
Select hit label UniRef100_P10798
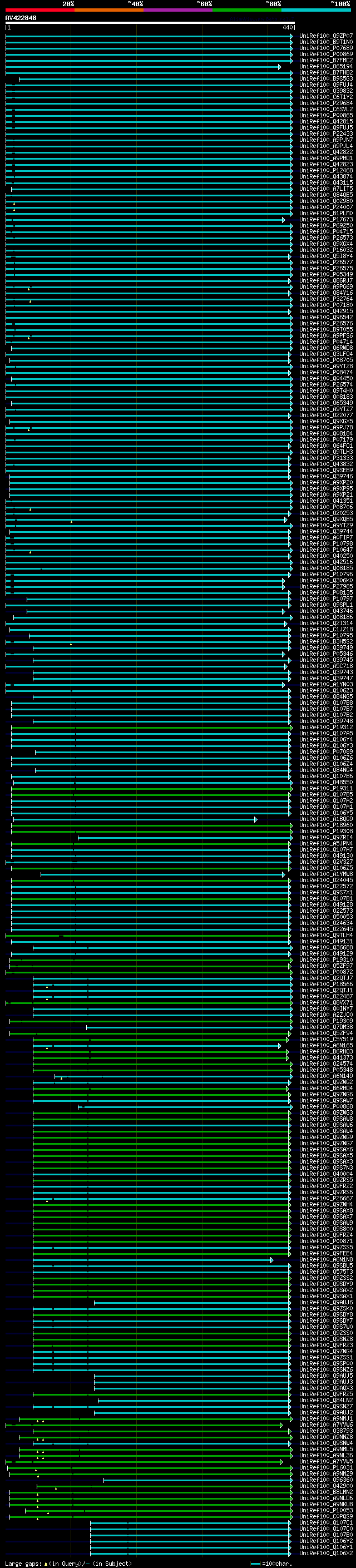point(326,543)
